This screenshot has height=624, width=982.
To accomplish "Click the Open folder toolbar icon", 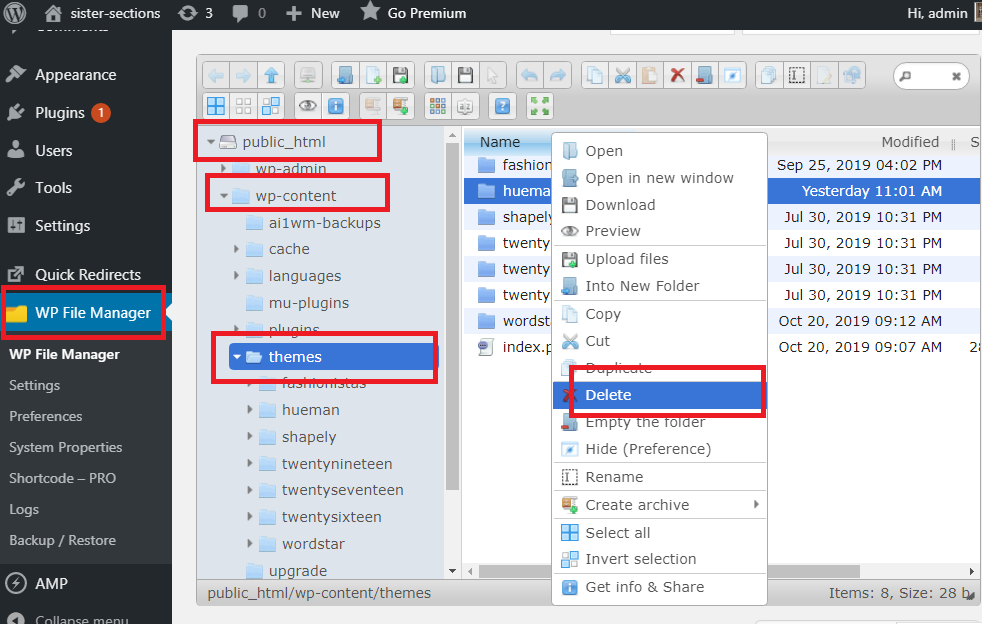I will (x=438, y=76).
